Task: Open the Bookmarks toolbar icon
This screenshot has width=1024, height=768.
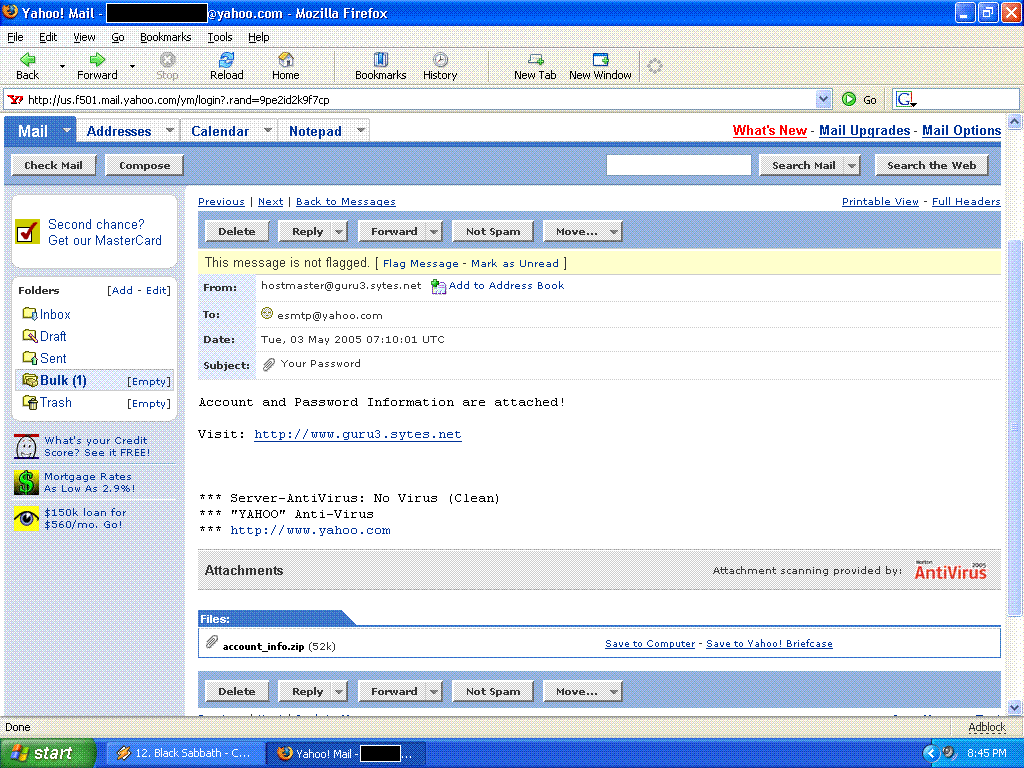Action: pos(380,60)
